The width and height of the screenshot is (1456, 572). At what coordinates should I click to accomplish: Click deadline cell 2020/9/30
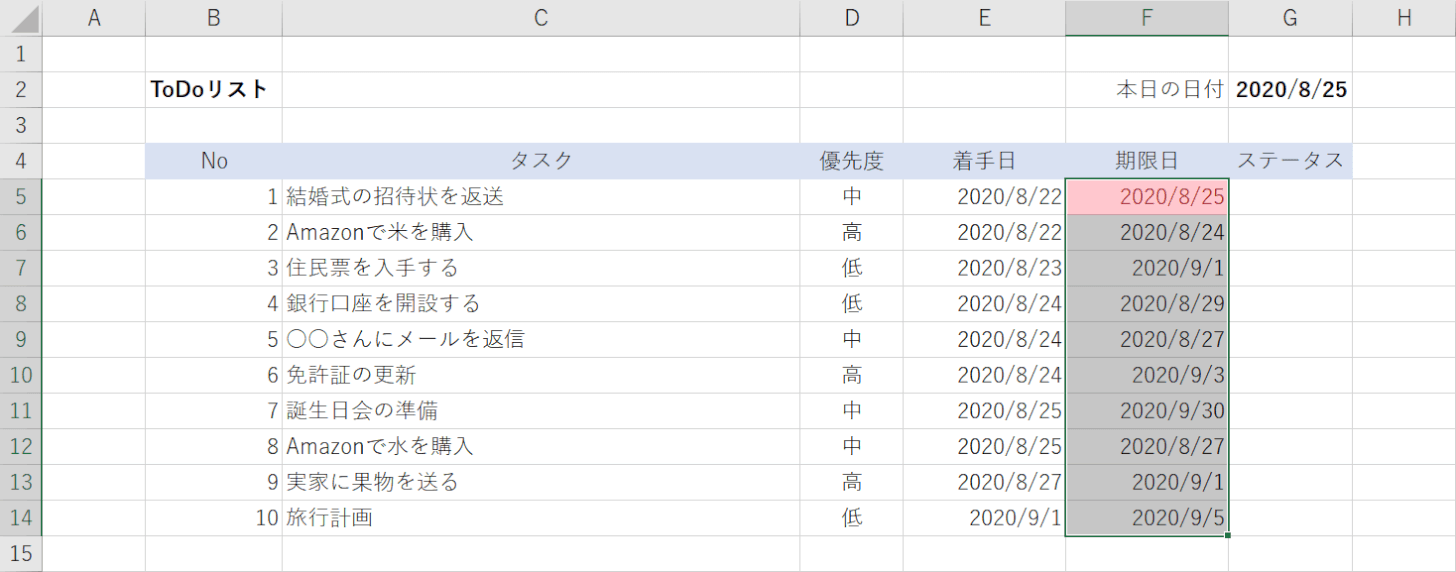tap(1147, 411)
